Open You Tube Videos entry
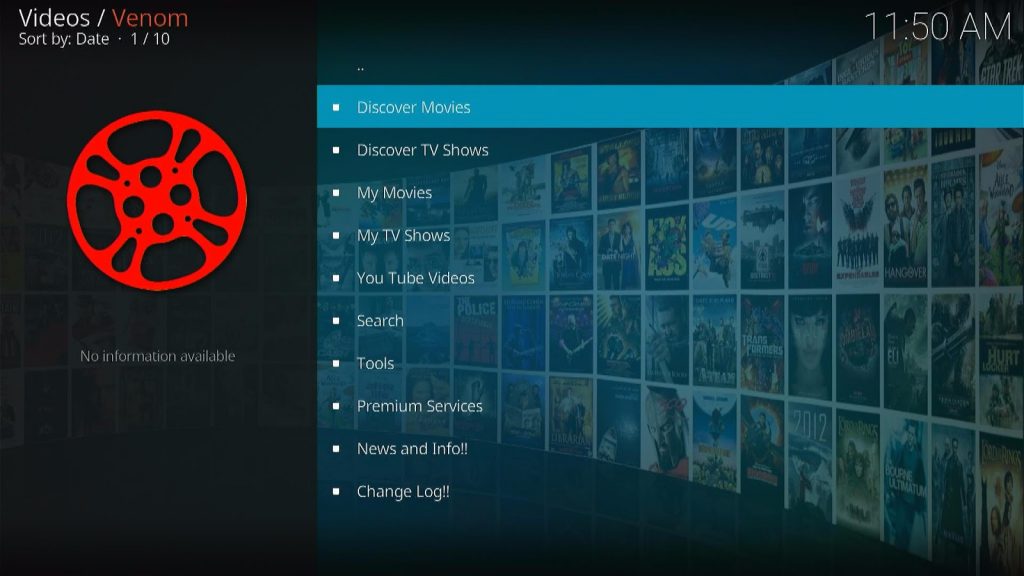The height and width of the screenshot is (576, 1024). click(670, 278)
